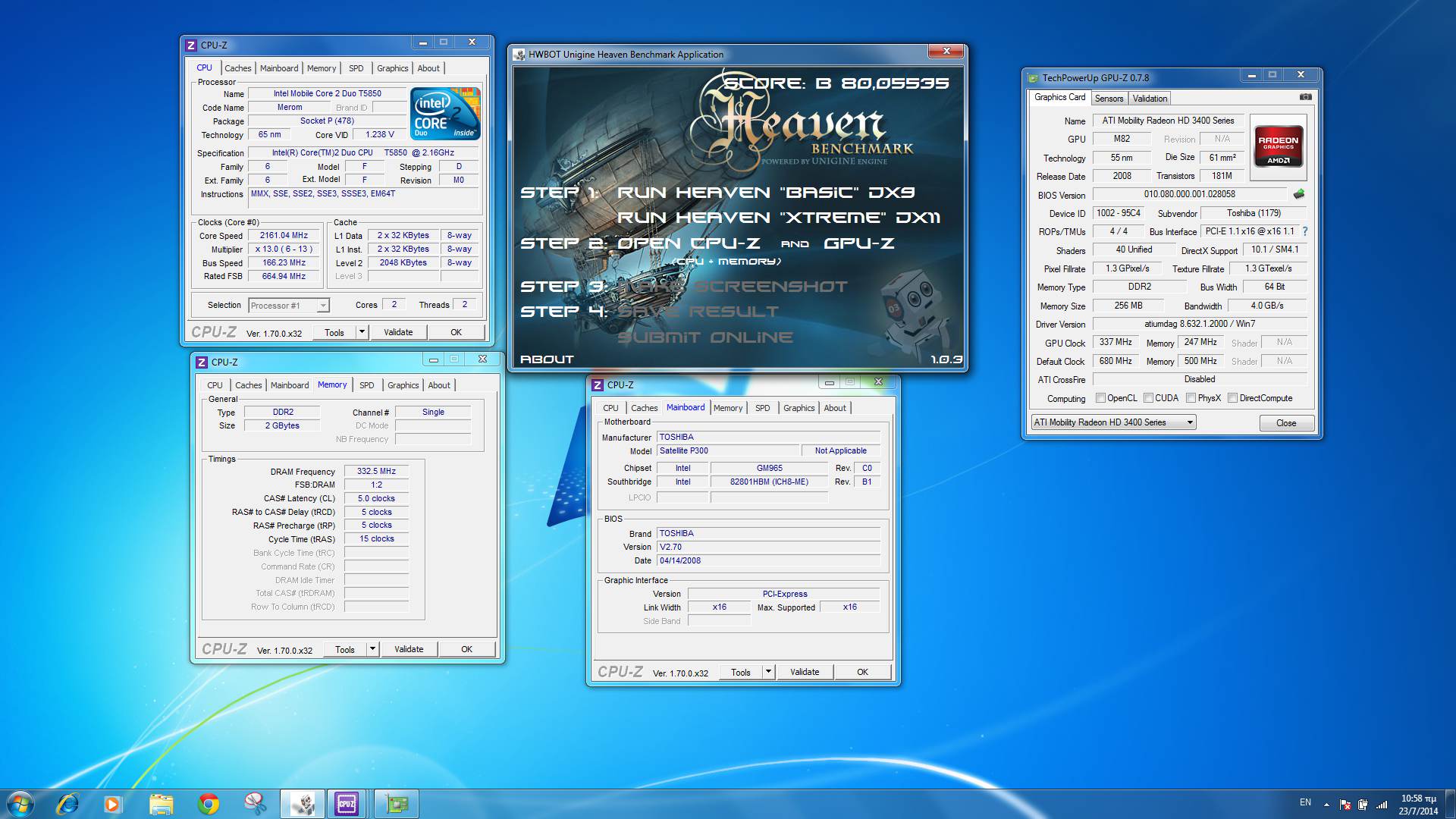Click Open CPU-Z in the Heaven app

[689, 243]
